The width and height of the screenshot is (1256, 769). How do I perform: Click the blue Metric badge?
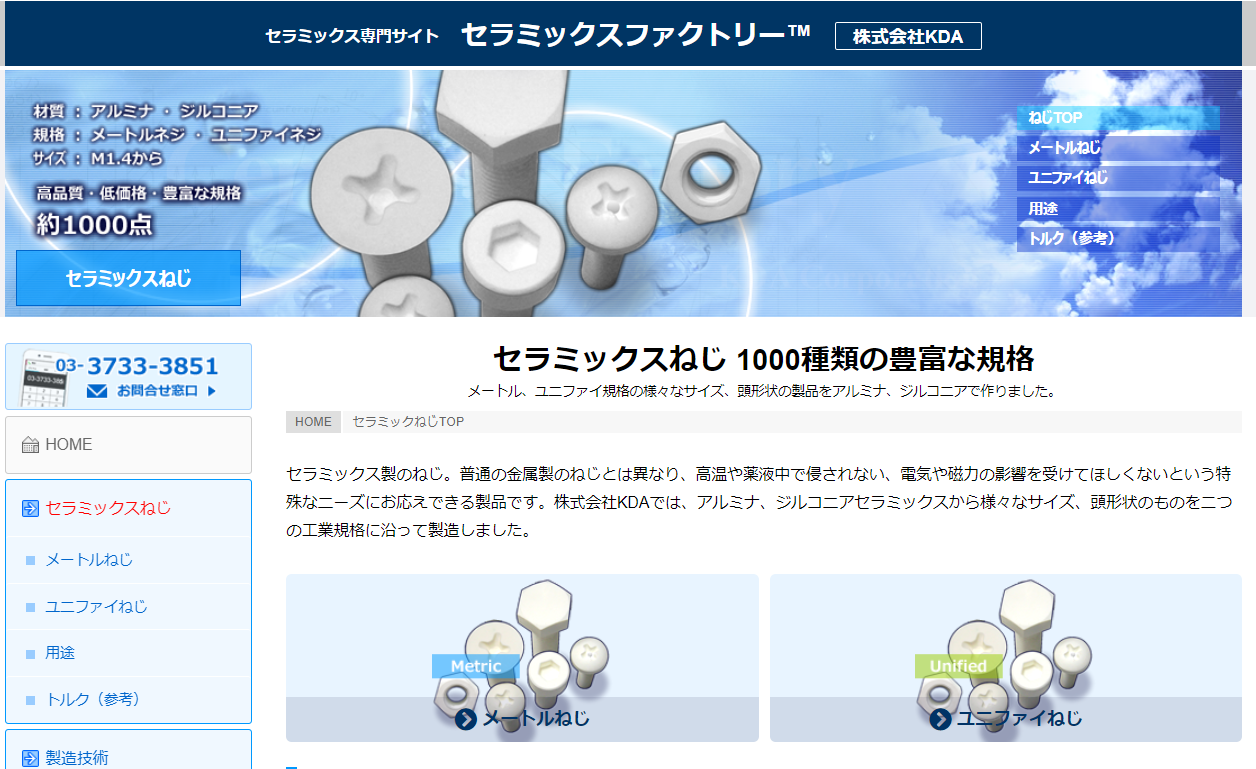click(475, 666)
